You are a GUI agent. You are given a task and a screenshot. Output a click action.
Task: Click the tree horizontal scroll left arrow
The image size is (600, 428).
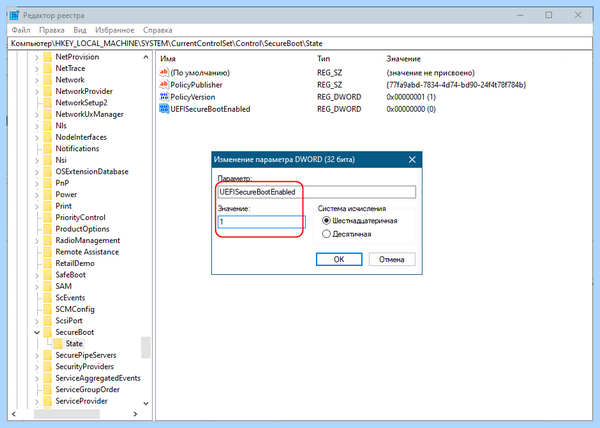pyautogui.click(x=14, y=414)
